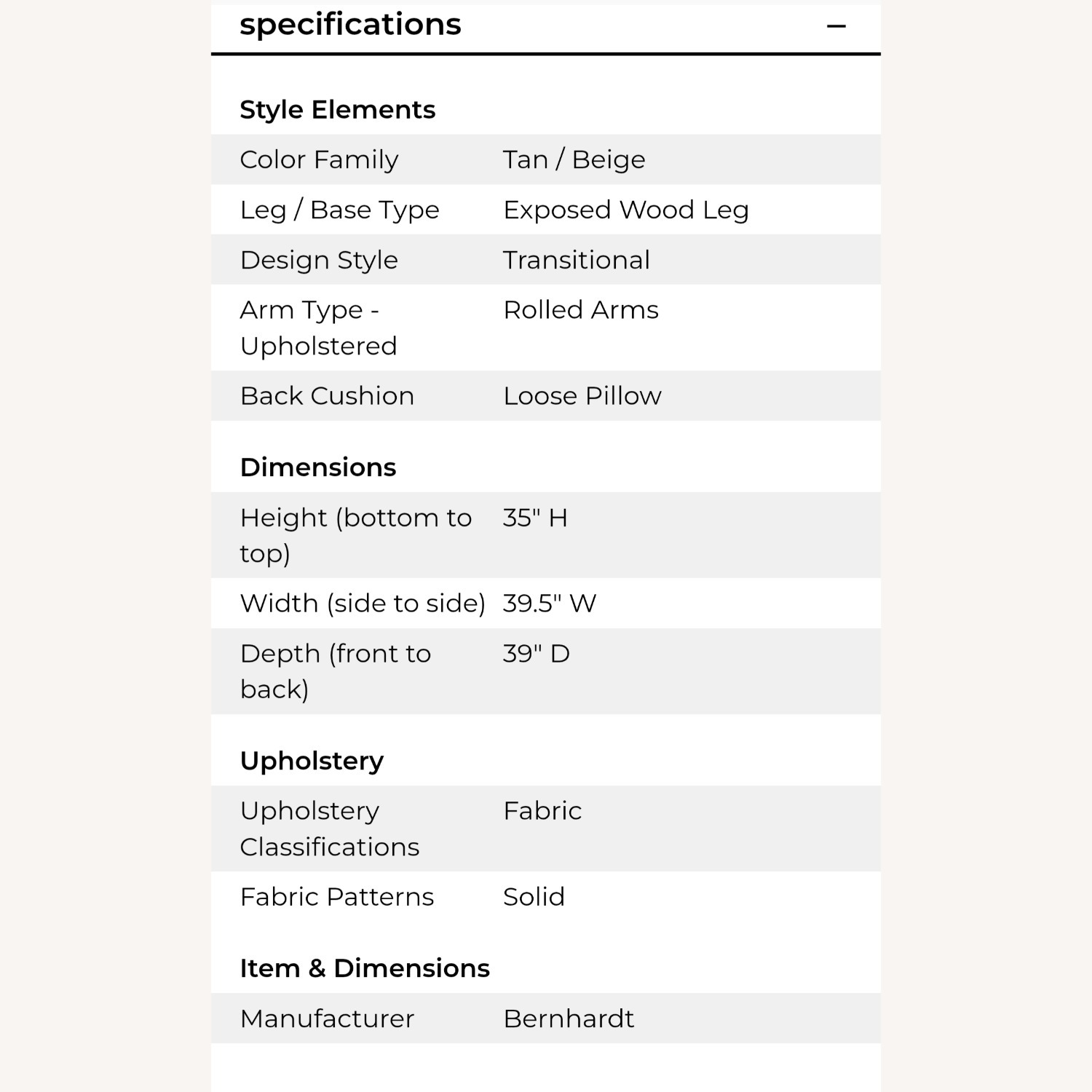The width and height of the screenshot is (1092, 1092).
Task: Select the Dimensions section heading
Action: click(x=317, y=467)
